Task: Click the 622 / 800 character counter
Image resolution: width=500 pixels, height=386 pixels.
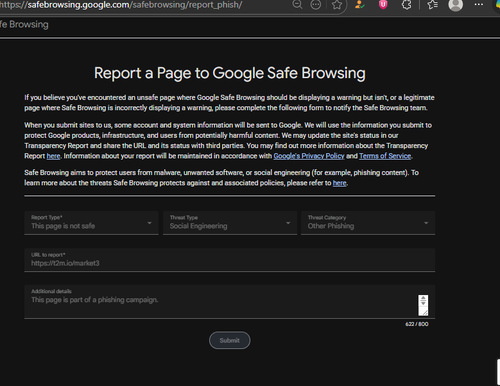Action: [x=417, y=324]
